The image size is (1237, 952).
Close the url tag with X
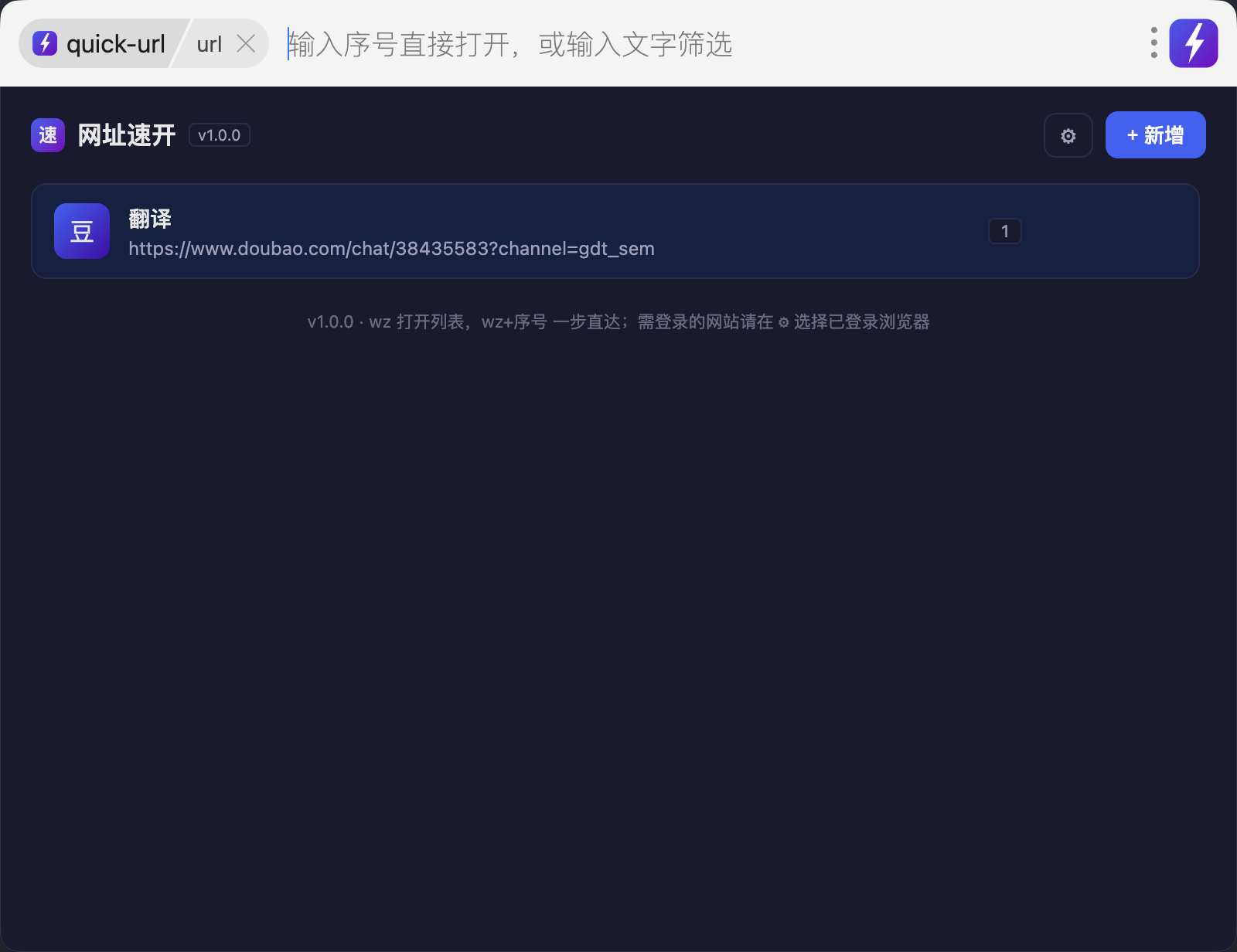(246, 43)
